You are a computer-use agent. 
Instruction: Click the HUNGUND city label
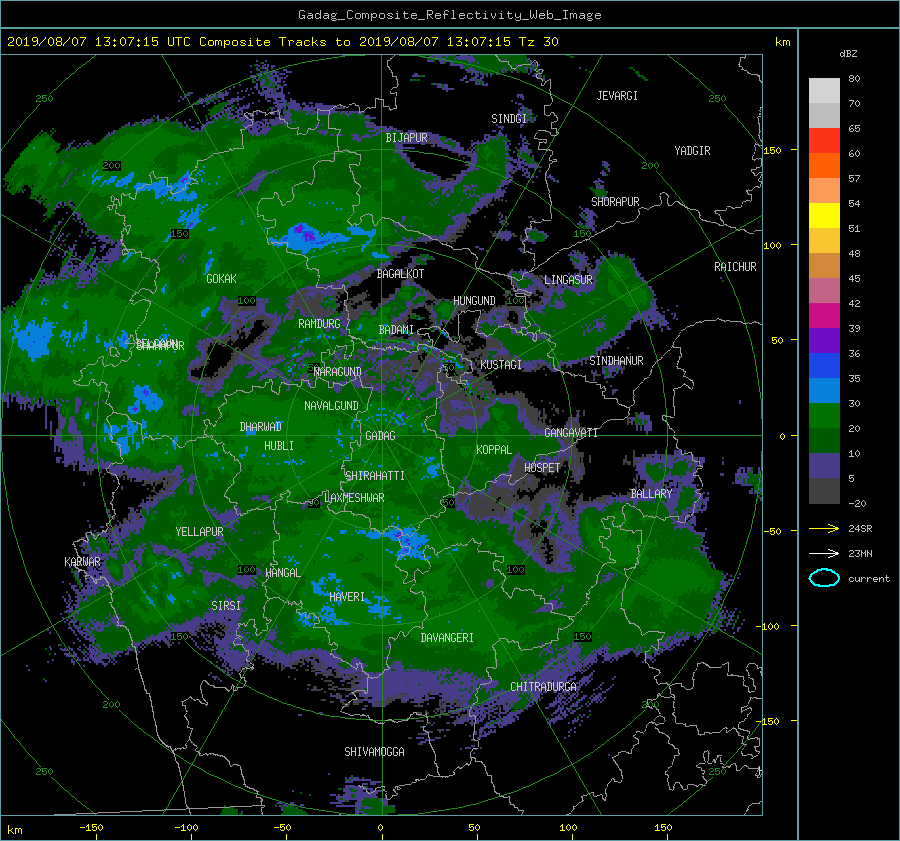474,301
